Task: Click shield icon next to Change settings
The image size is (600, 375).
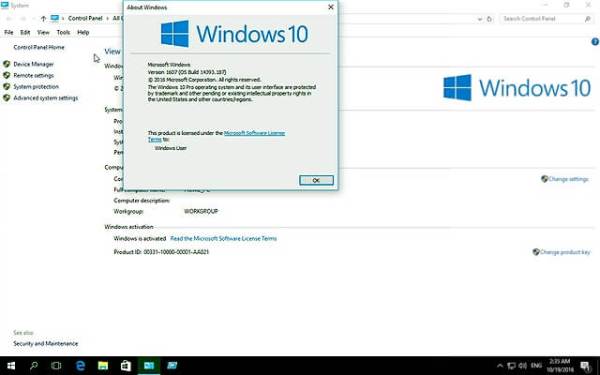Action: point(545,179)
